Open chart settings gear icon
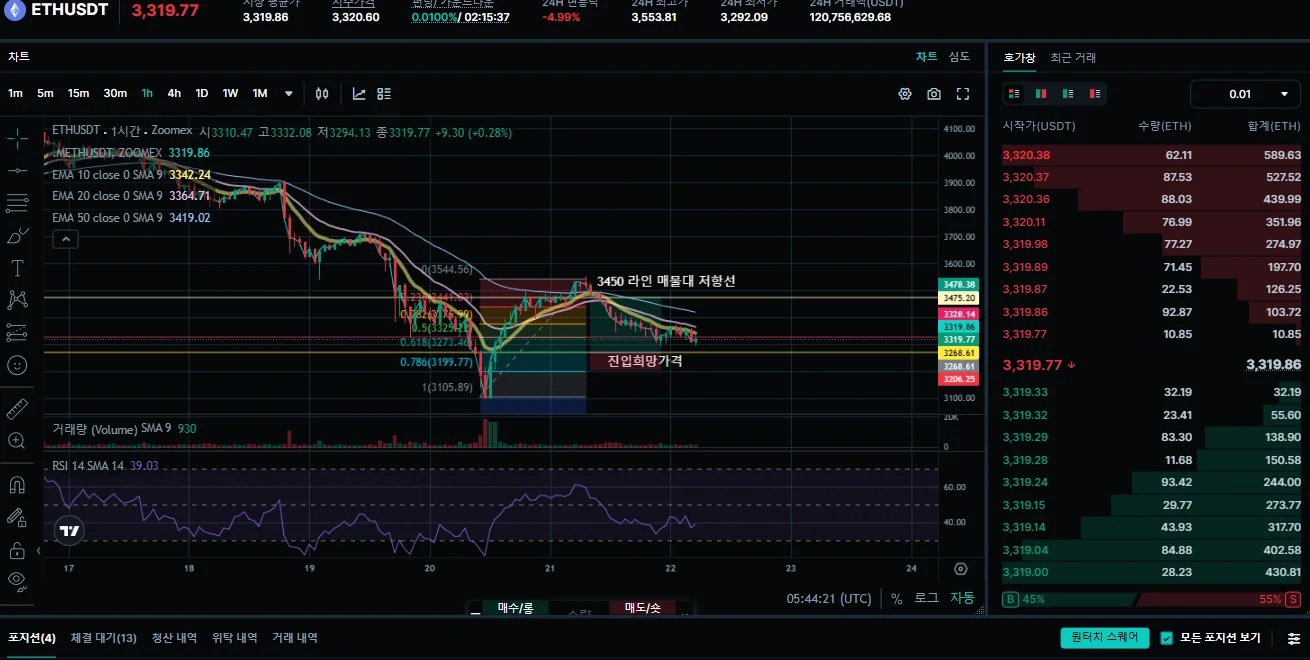 click(x=905, y=93)
